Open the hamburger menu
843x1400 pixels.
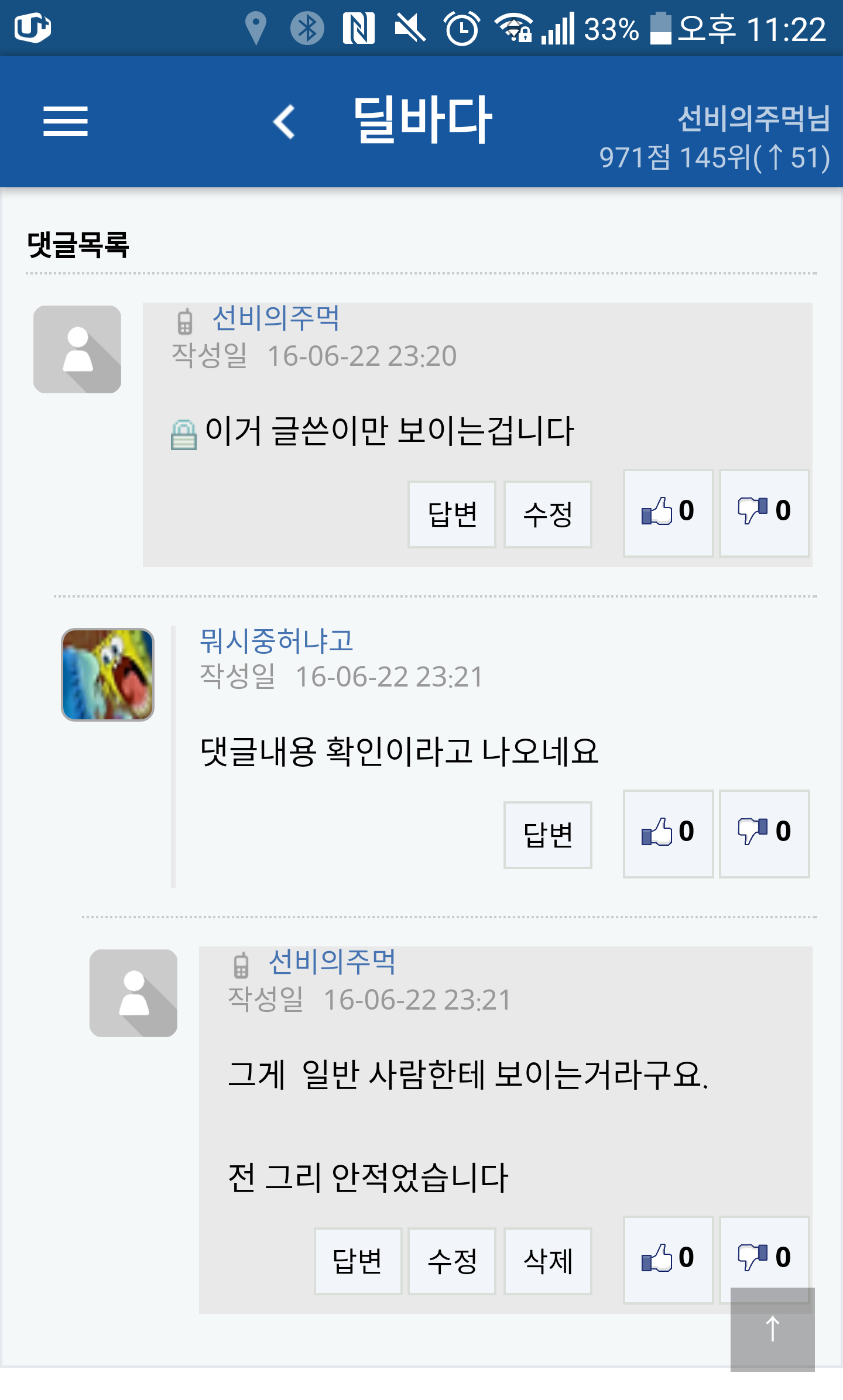65,121
